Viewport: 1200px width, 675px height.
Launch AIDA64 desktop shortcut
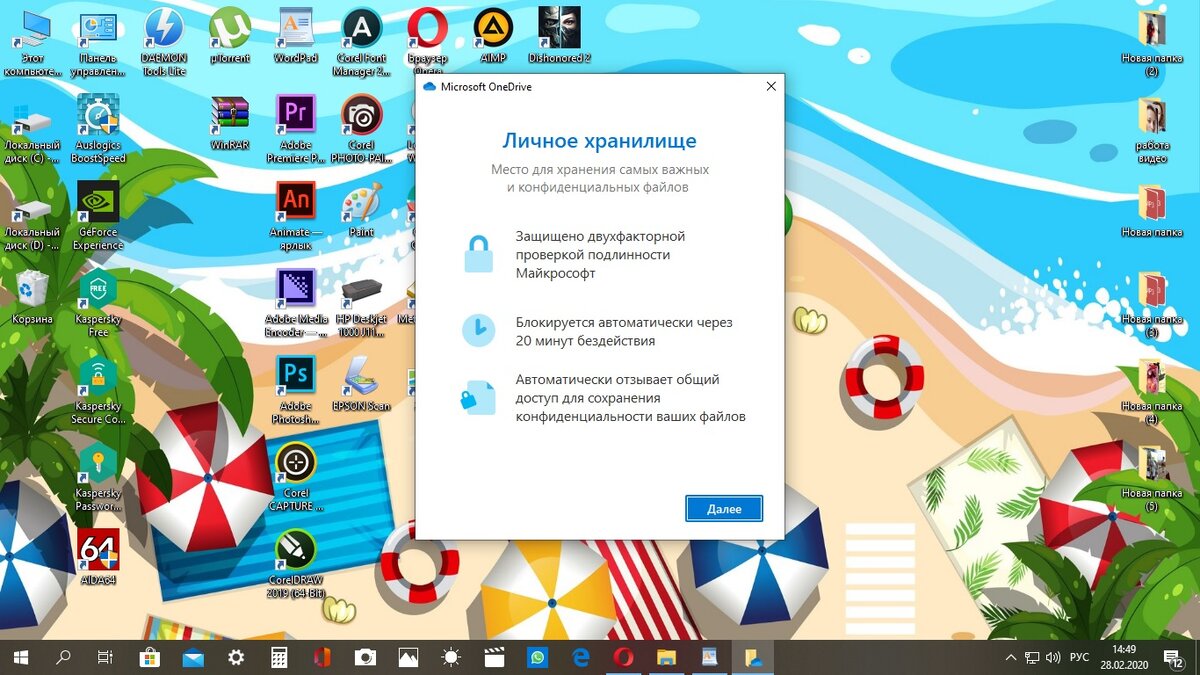(98, 557)
